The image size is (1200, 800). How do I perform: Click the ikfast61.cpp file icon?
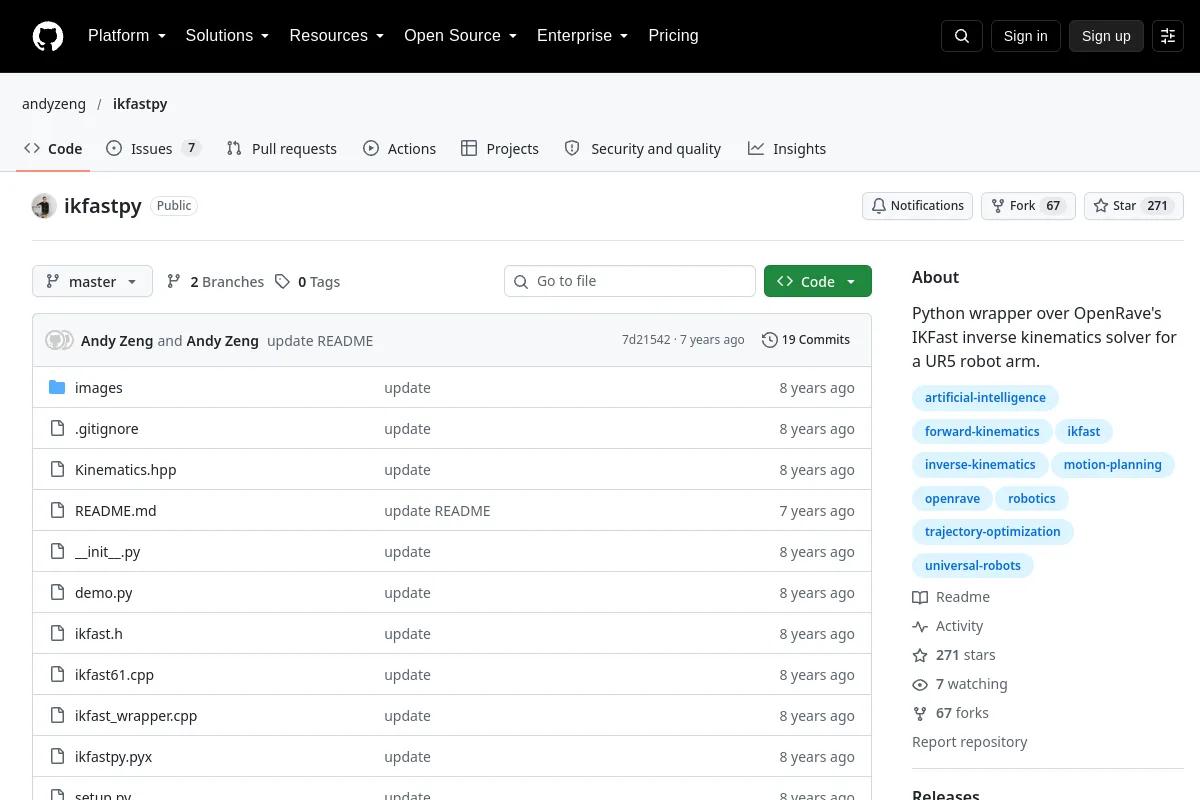tap(57, 675)
